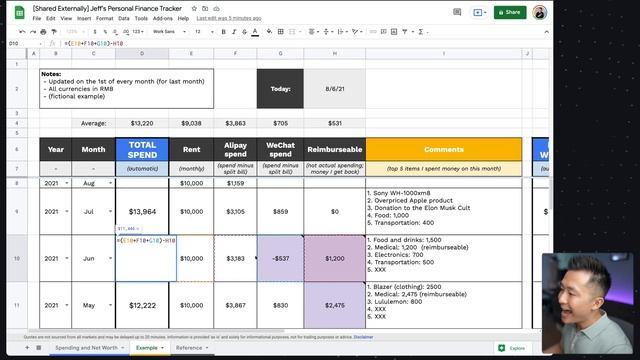Open the text color picker
This screenshot has width=640, height=360.
255,32
